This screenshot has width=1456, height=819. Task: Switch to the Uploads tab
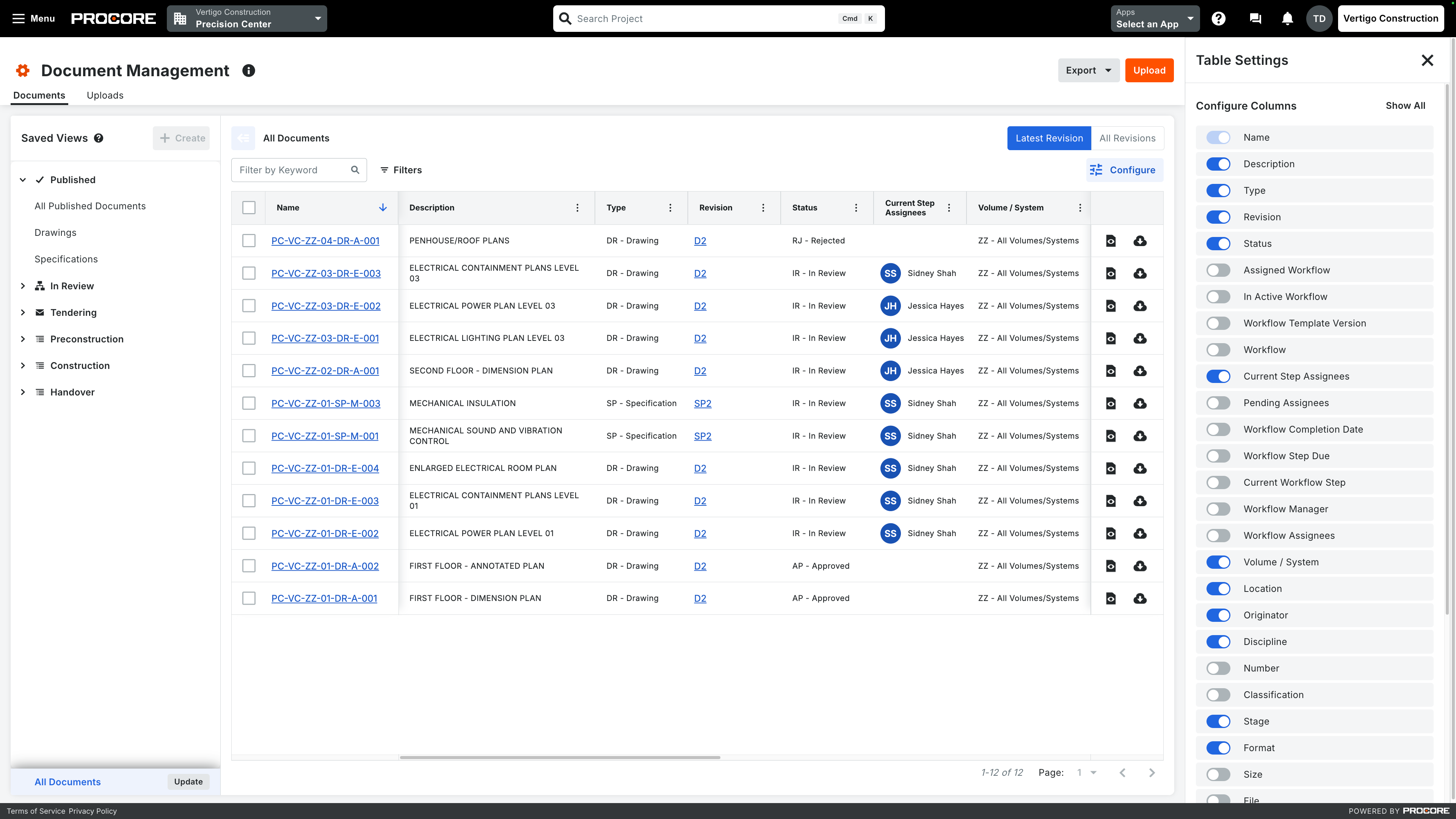point(105,95)
